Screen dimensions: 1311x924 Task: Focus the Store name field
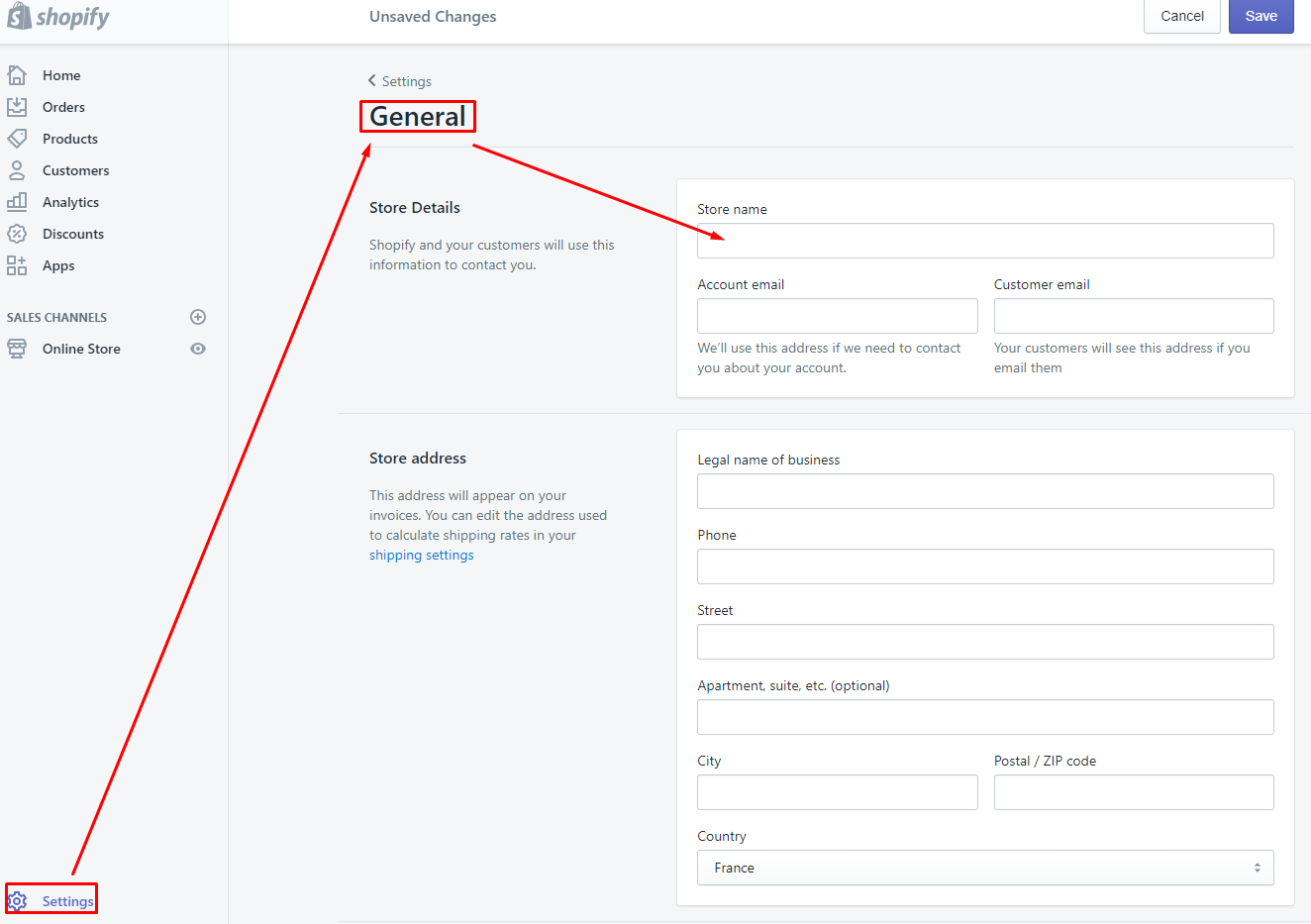tap(985, 241)
